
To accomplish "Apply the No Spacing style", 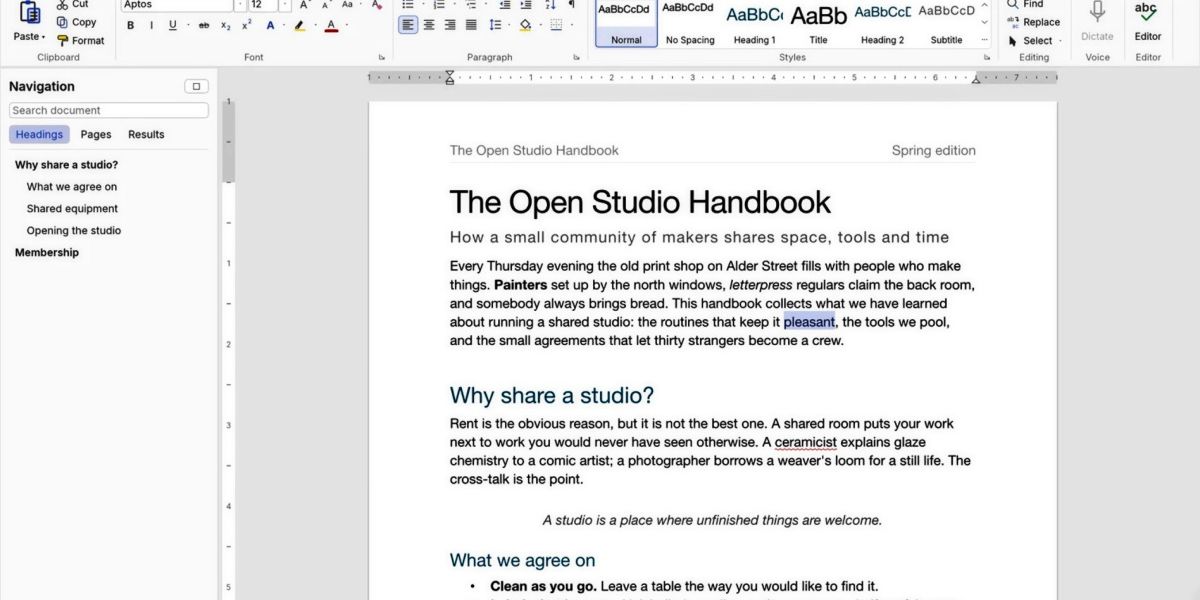I will click(x=690, y=23).
